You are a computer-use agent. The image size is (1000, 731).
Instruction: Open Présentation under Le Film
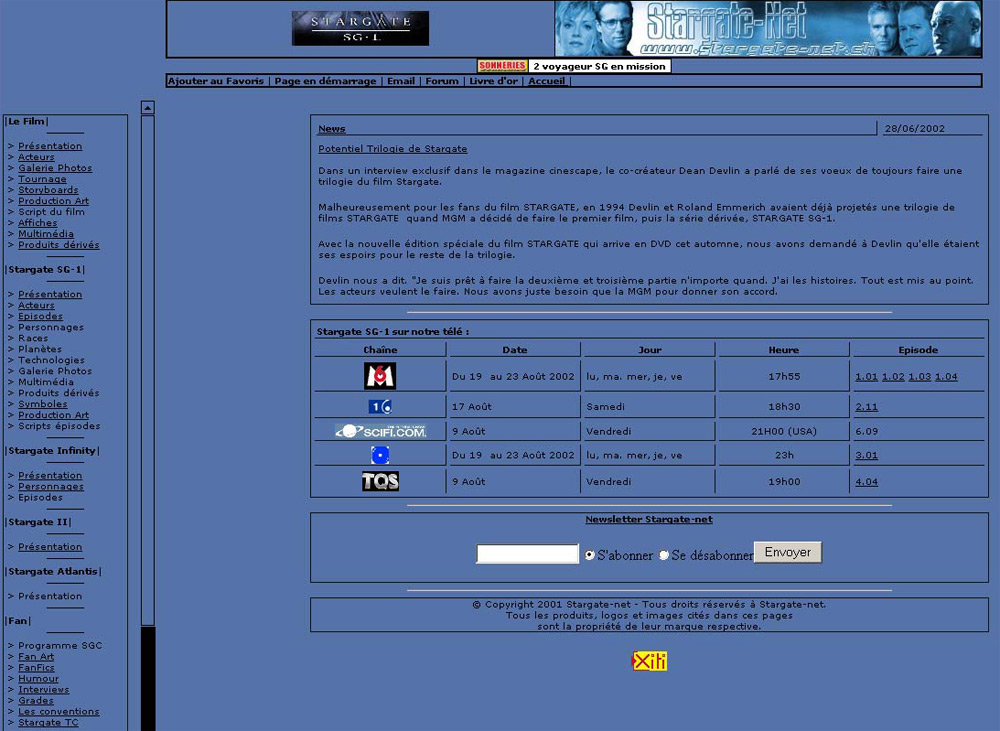click(50, 146)
